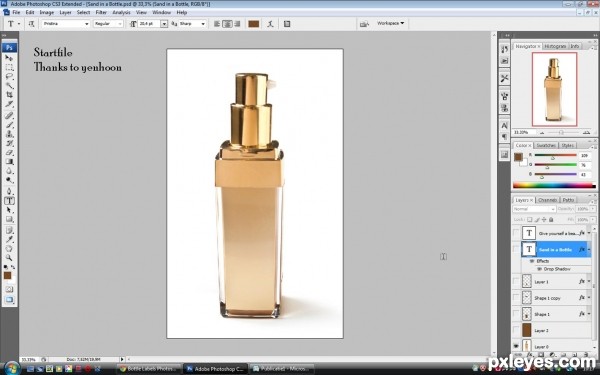Screen dimensions: 600x375
Task: Show the Layer 2 layer
Action: (516, 330)
